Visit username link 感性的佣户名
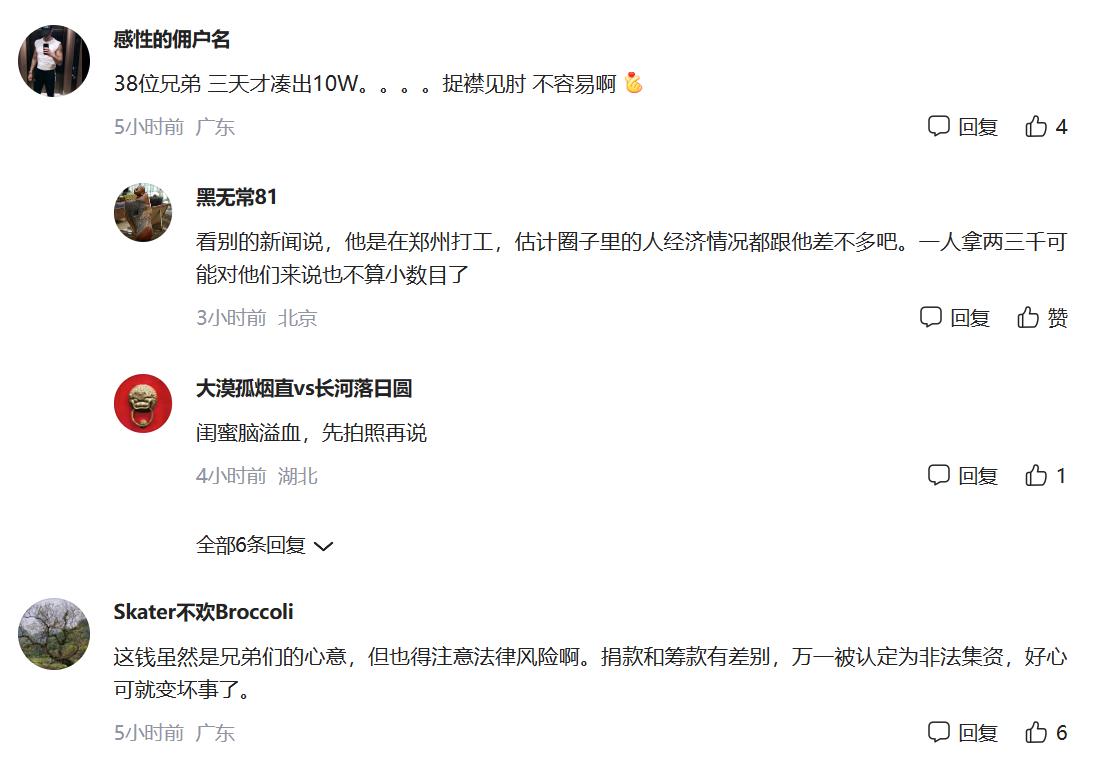This screenshot has width=1119, height=774. (x=172, y=39)
